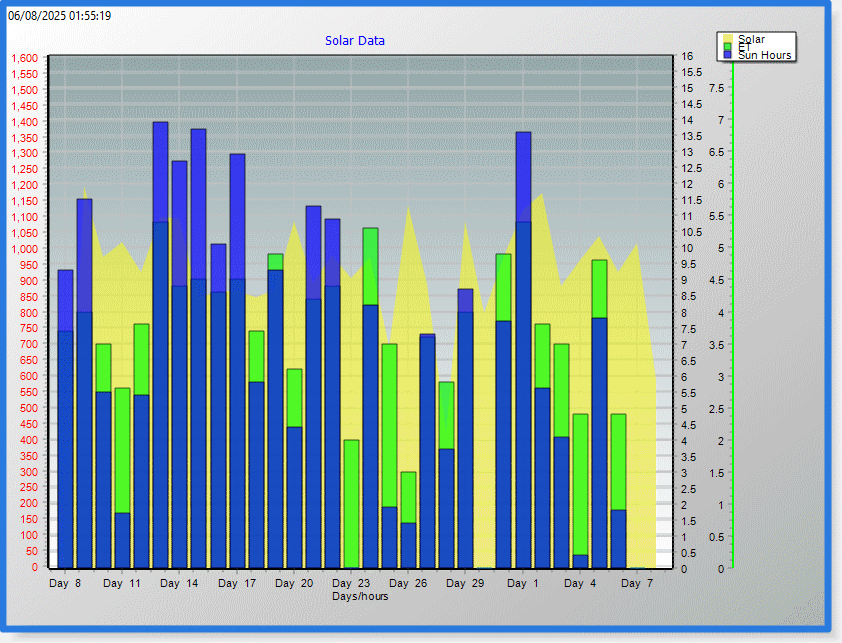842x643 pixels.
Task: Click the all-green bar above Day 23
Action: 351,504
